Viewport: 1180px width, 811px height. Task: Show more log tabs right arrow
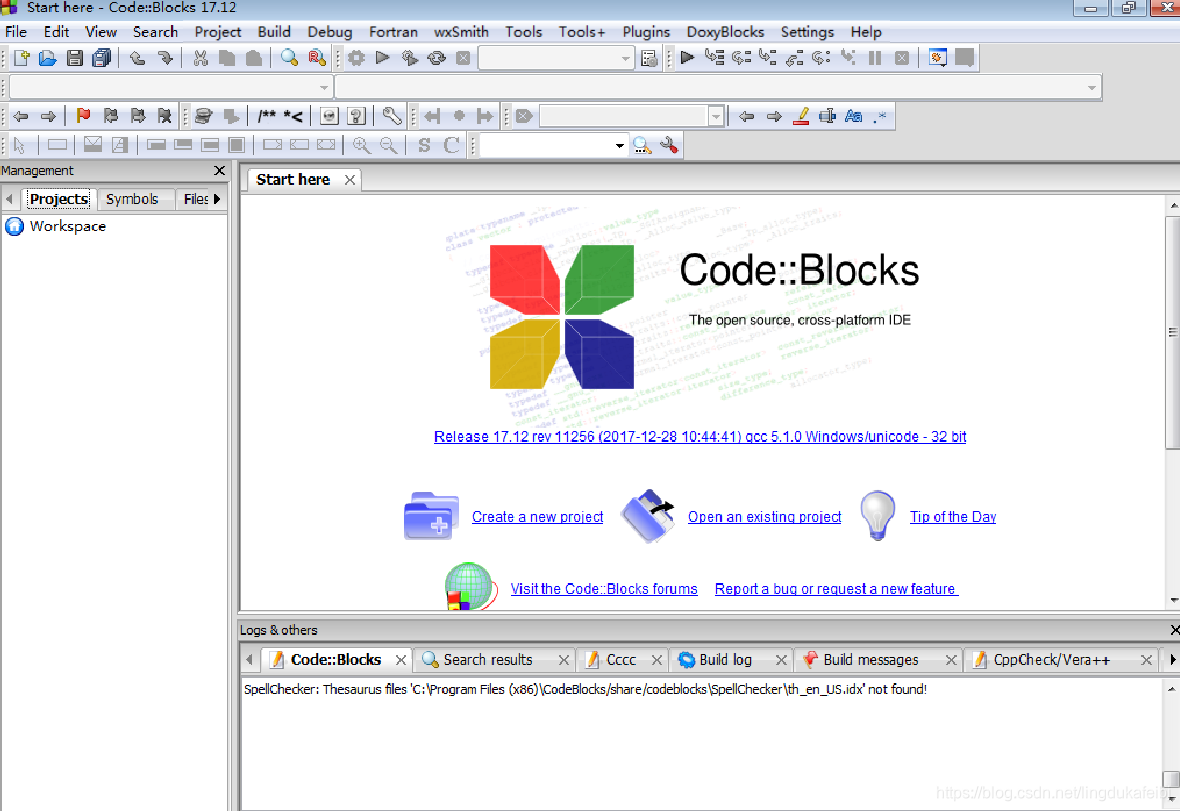[x=1172, y=660]
